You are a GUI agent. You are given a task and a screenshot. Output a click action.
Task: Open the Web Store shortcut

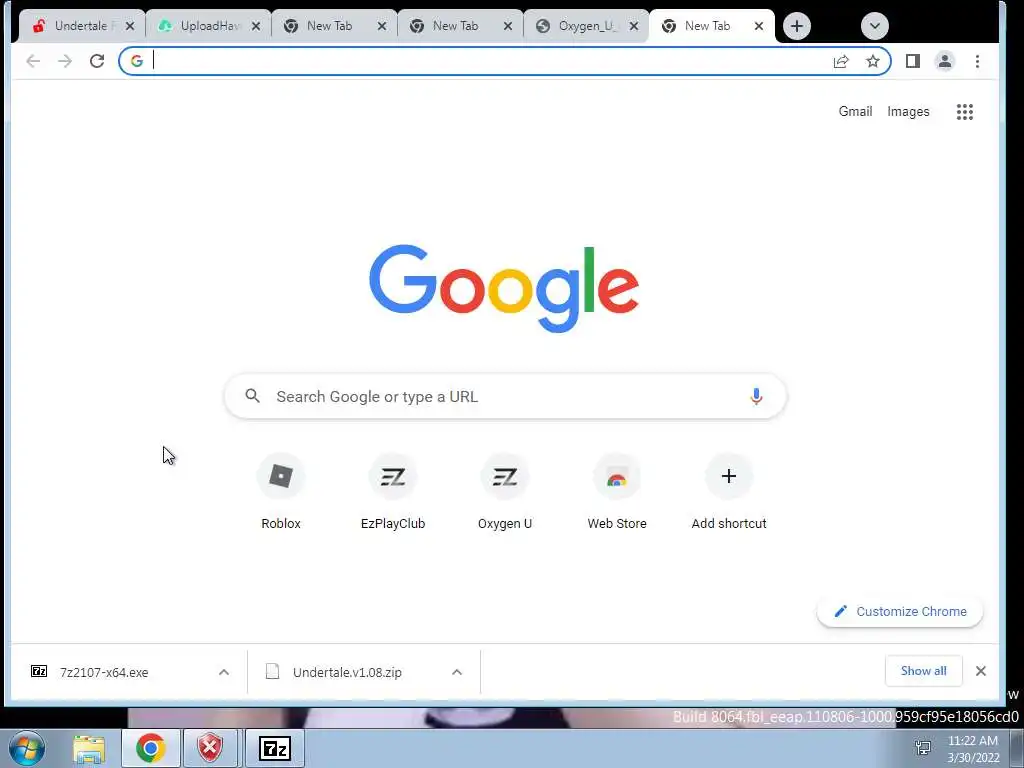[x=617, y=492]
